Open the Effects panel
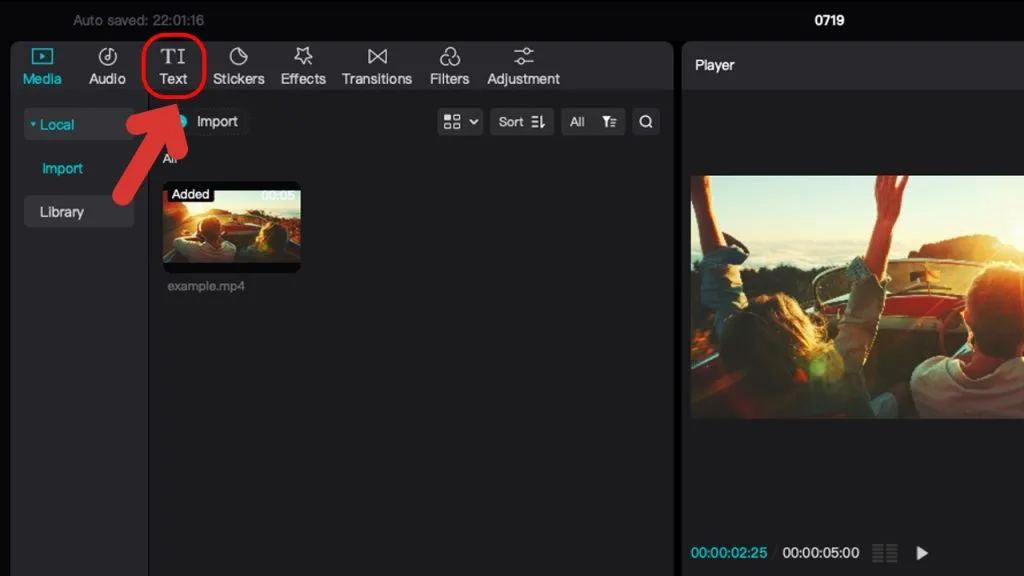 tap(303, 66)
